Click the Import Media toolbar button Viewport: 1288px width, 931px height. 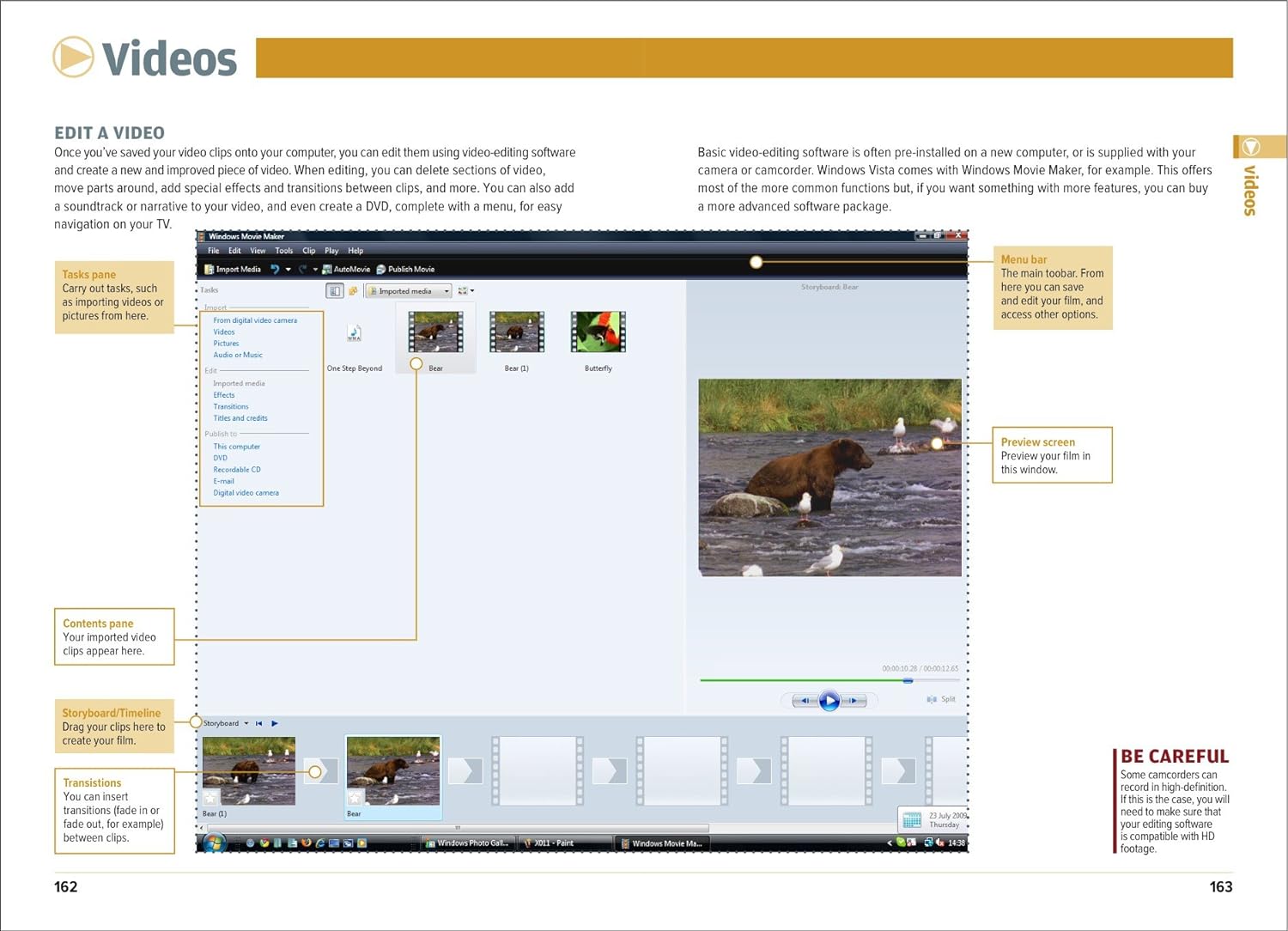click(233, 269)
